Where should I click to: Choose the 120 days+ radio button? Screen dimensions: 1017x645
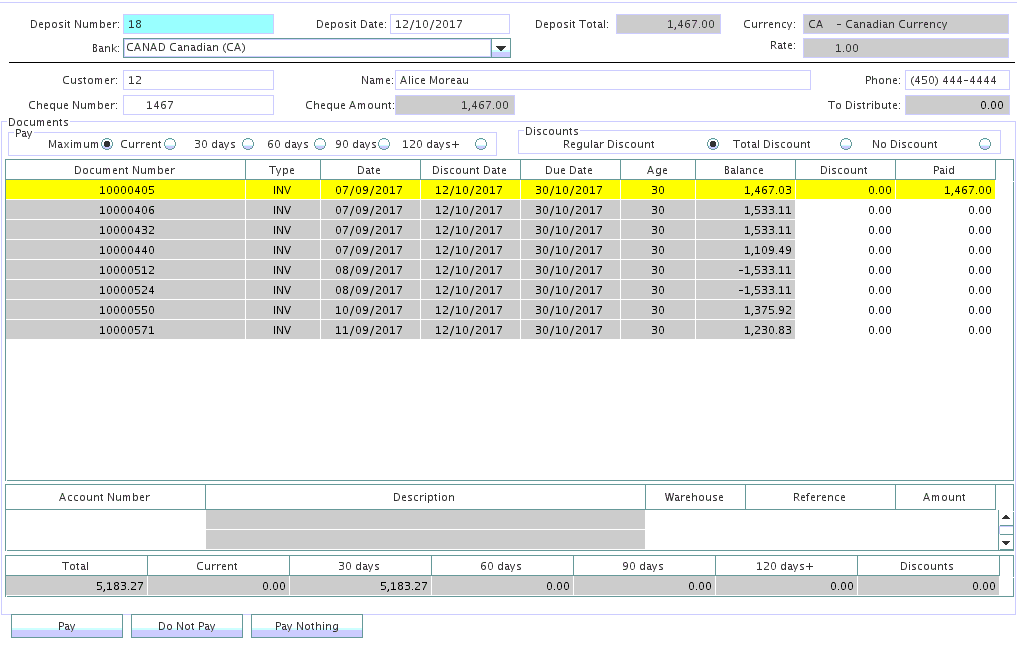click(481, 144)
